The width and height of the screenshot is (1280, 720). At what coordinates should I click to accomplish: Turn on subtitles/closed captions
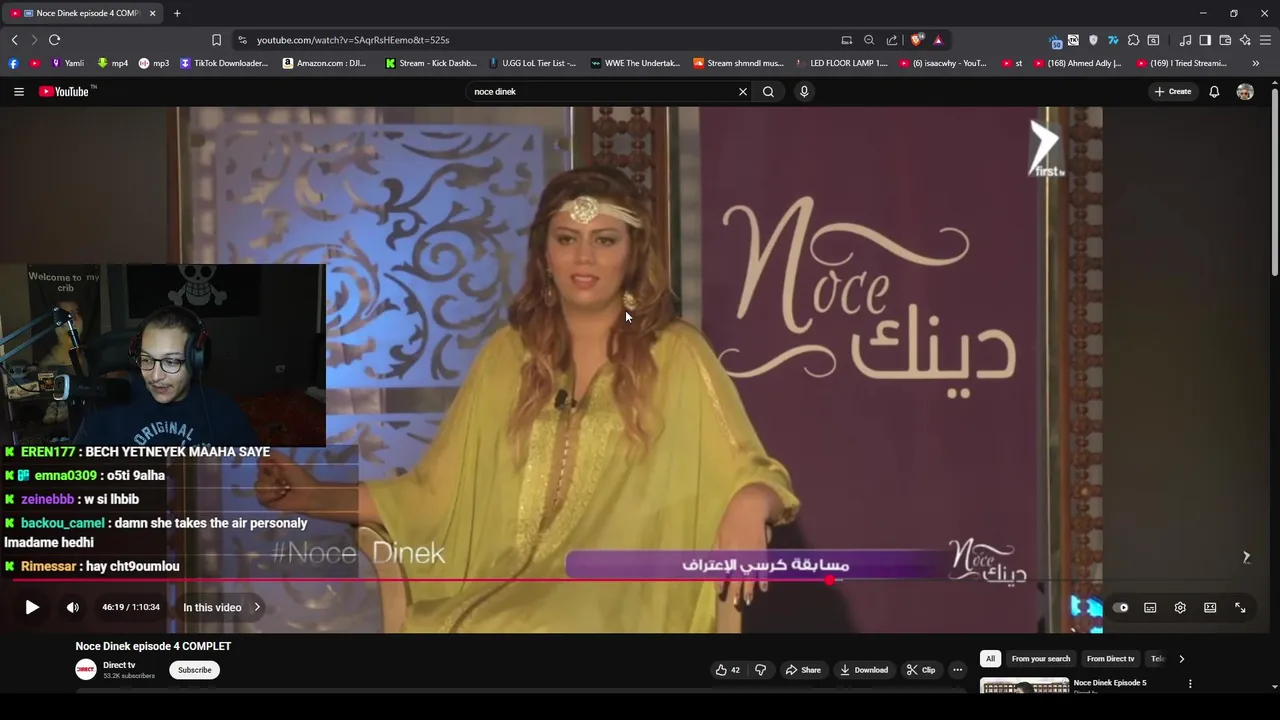click(1150, 607)
